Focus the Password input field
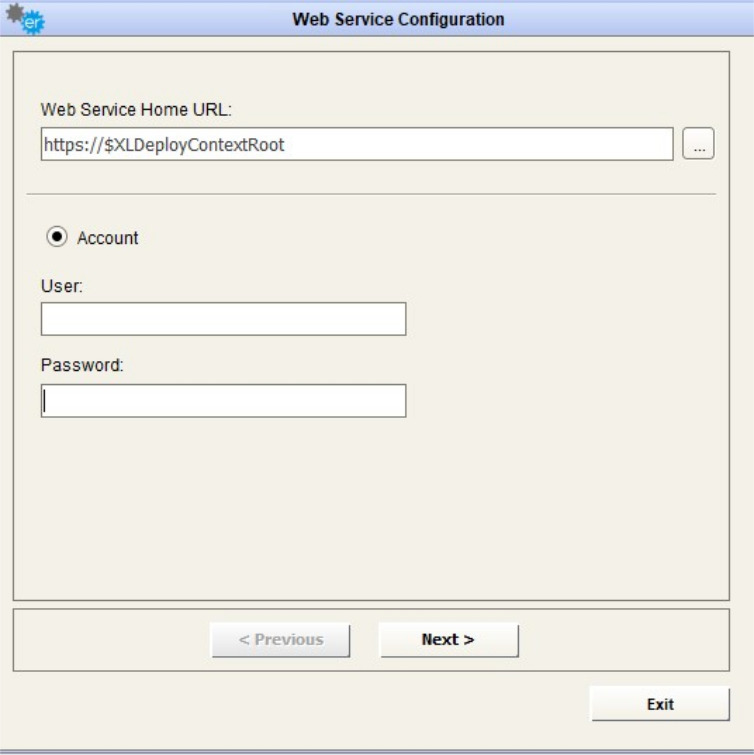The height and width of the screenshot is (755, 754). point(223,401)
